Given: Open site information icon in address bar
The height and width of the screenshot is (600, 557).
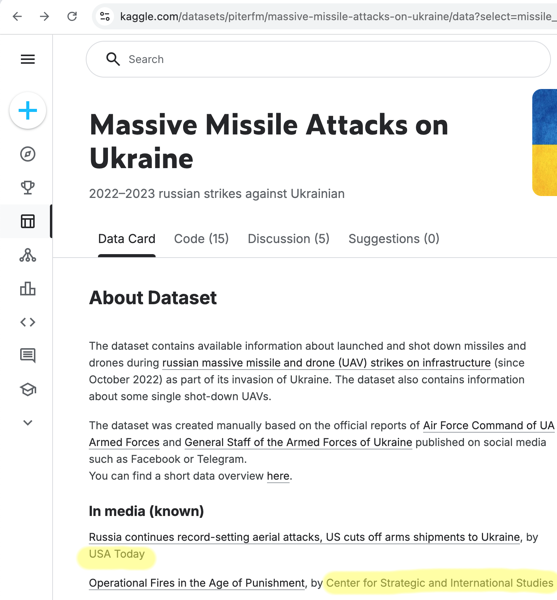Looking at the screenshot, I should click(104, 16).
